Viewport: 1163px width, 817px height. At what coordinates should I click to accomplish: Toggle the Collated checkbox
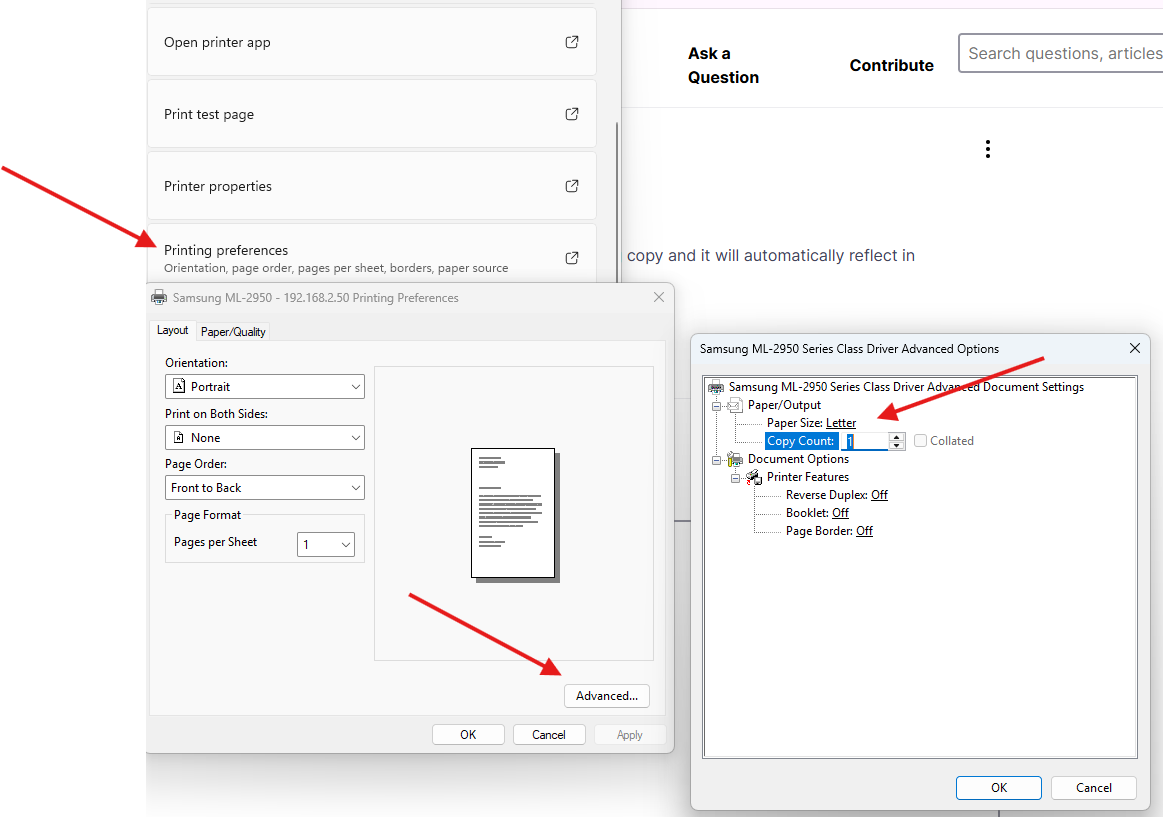920,440
